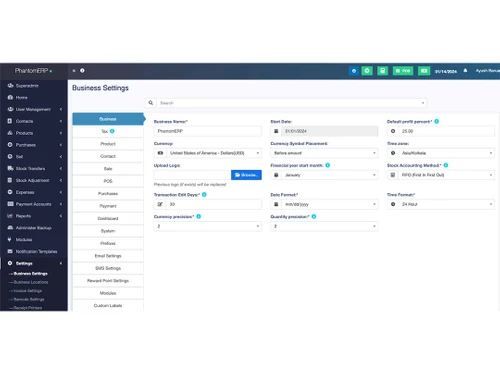
Task: Switch to the Product settings tab
Action: pos(108,144)
